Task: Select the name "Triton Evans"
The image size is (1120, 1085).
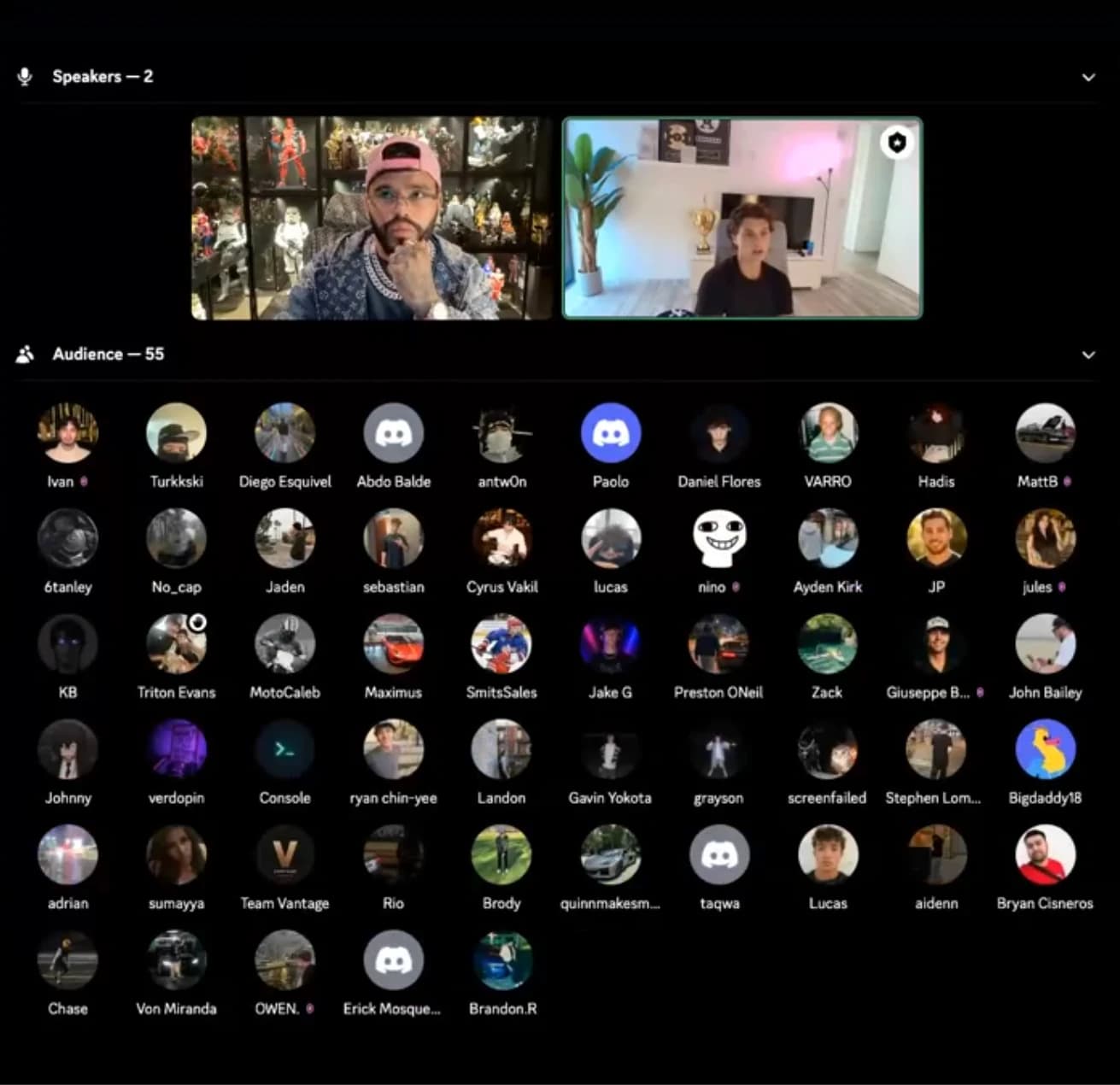Action: pos(177,693)
